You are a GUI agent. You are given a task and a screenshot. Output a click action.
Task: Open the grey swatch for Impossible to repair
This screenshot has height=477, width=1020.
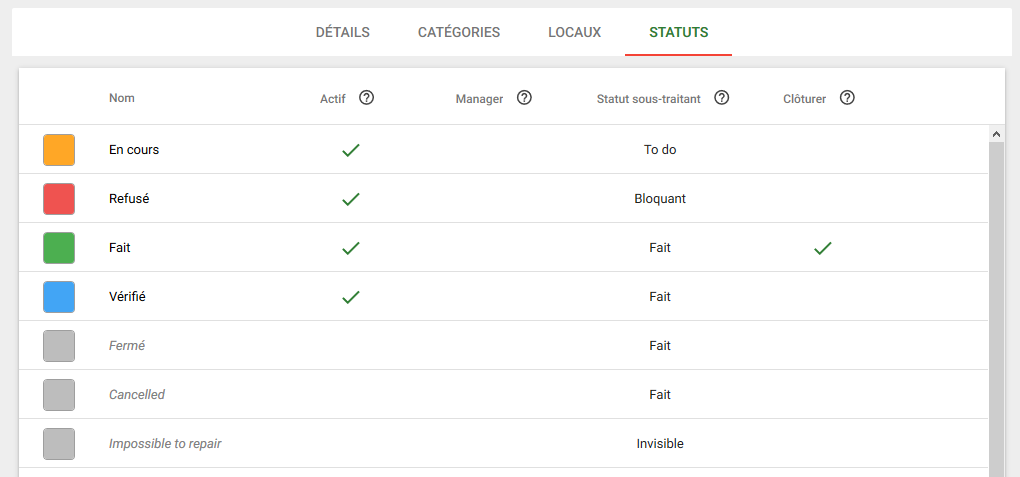(59, 444)
